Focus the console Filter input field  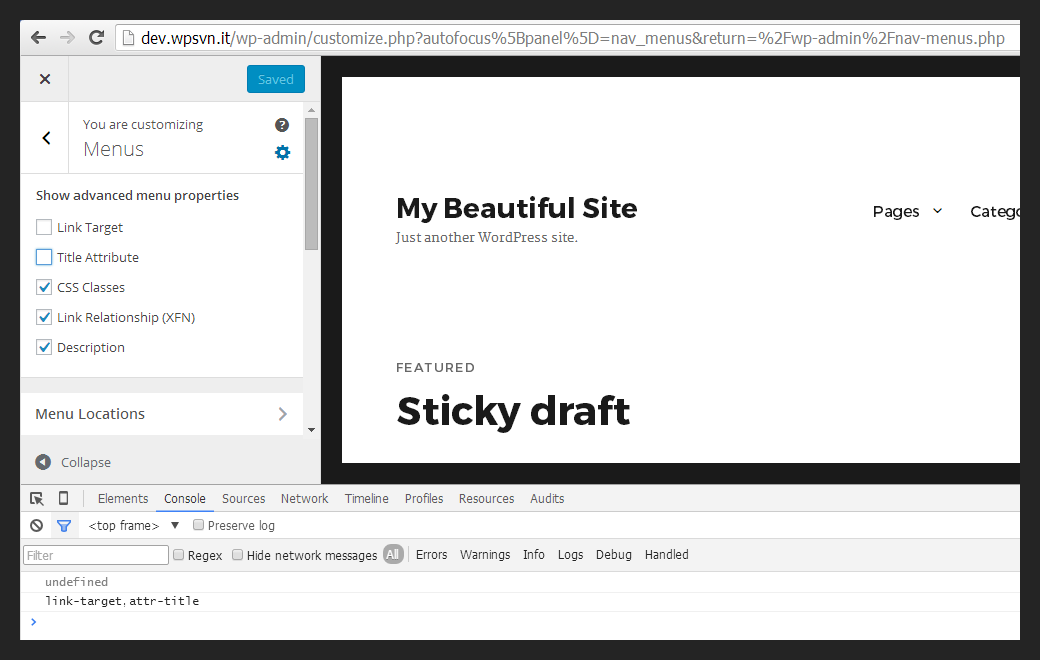96,555
